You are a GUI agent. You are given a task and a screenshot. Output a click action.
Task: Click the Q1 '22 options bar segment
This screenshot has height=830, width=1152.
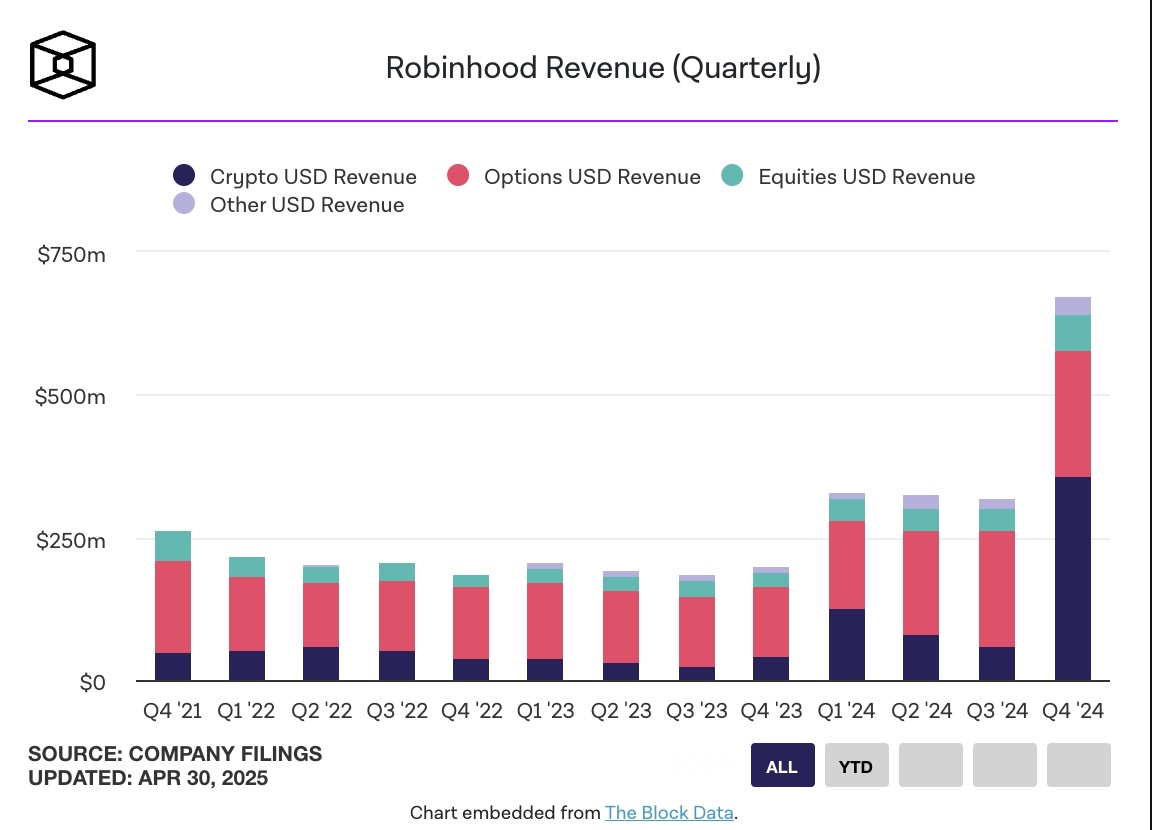(x=247, y=614)
